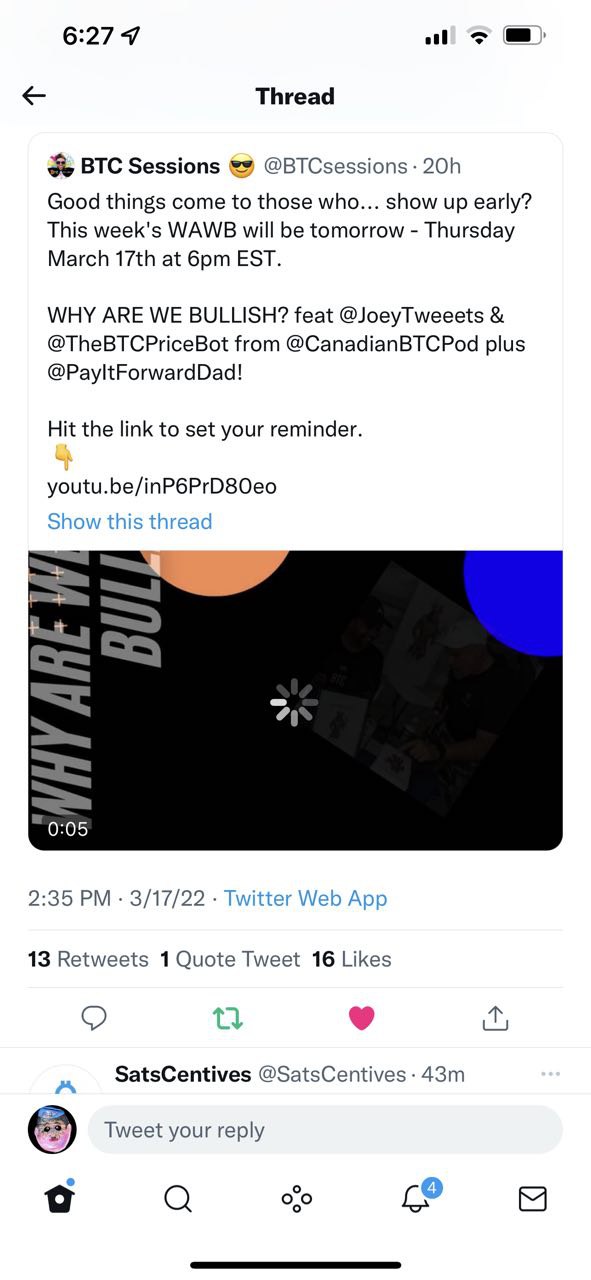This screenshot has width=591, height=1280.
Task: View the 16 Likes list
Action: pos(352,959)
